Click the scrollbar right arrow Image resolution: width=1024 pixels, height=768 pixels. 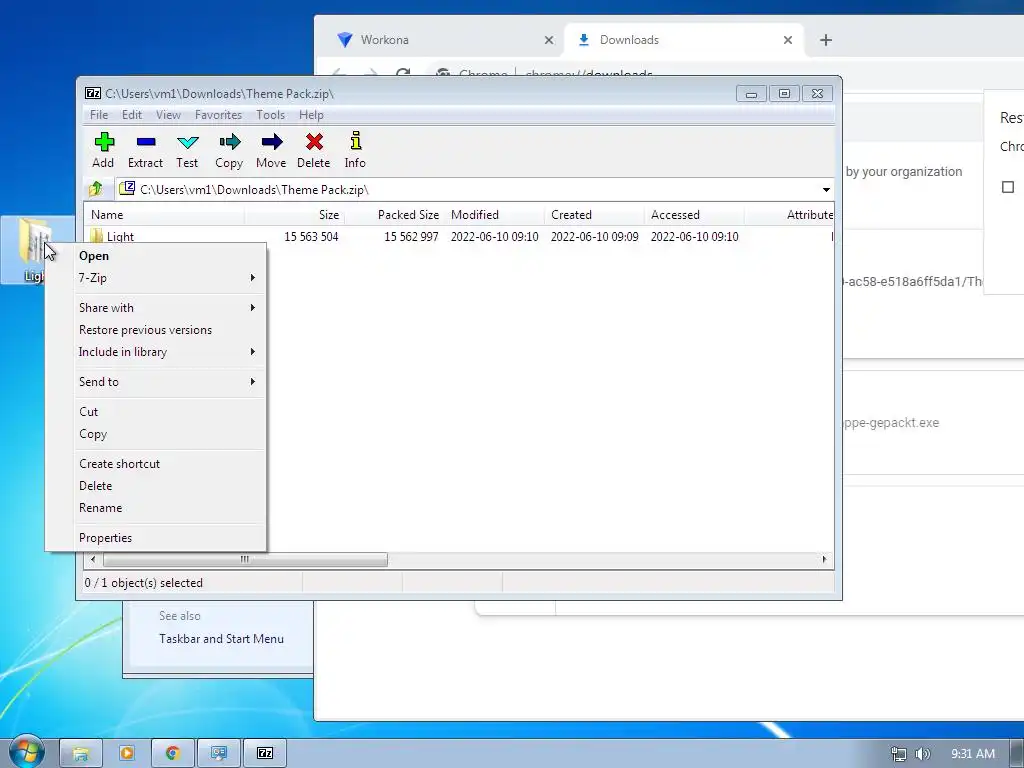coord(824,560)
